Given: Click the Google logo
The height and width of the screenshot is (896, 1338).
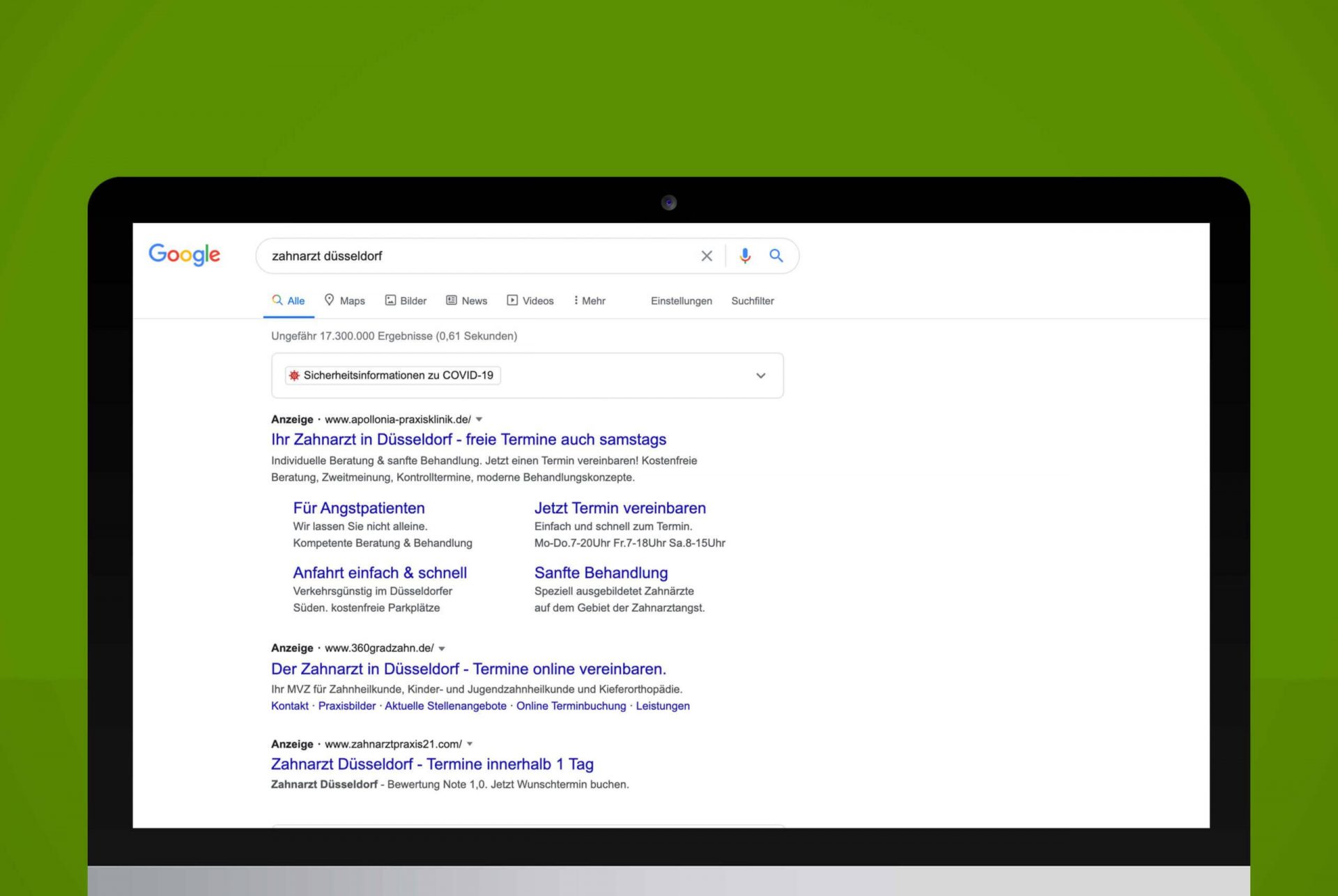Looking at the screenshot, I should click(184, 255).
